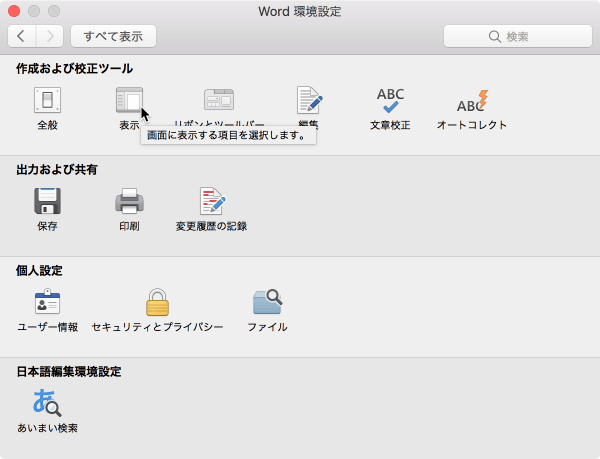Open the Ribbon and Toolbar preferences icon

pos(219,100)
